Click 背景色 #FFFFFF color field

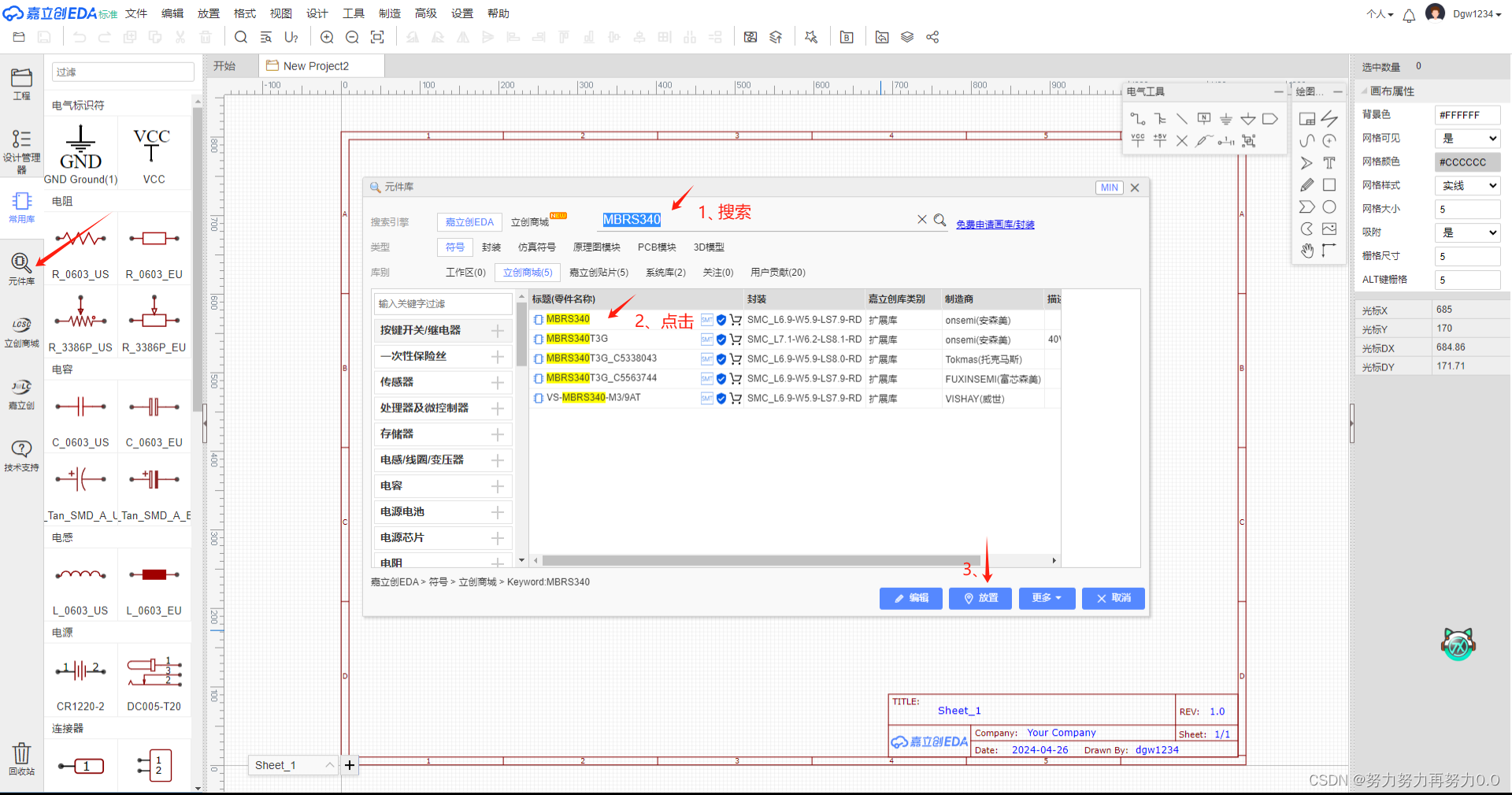coord(1467,115)
